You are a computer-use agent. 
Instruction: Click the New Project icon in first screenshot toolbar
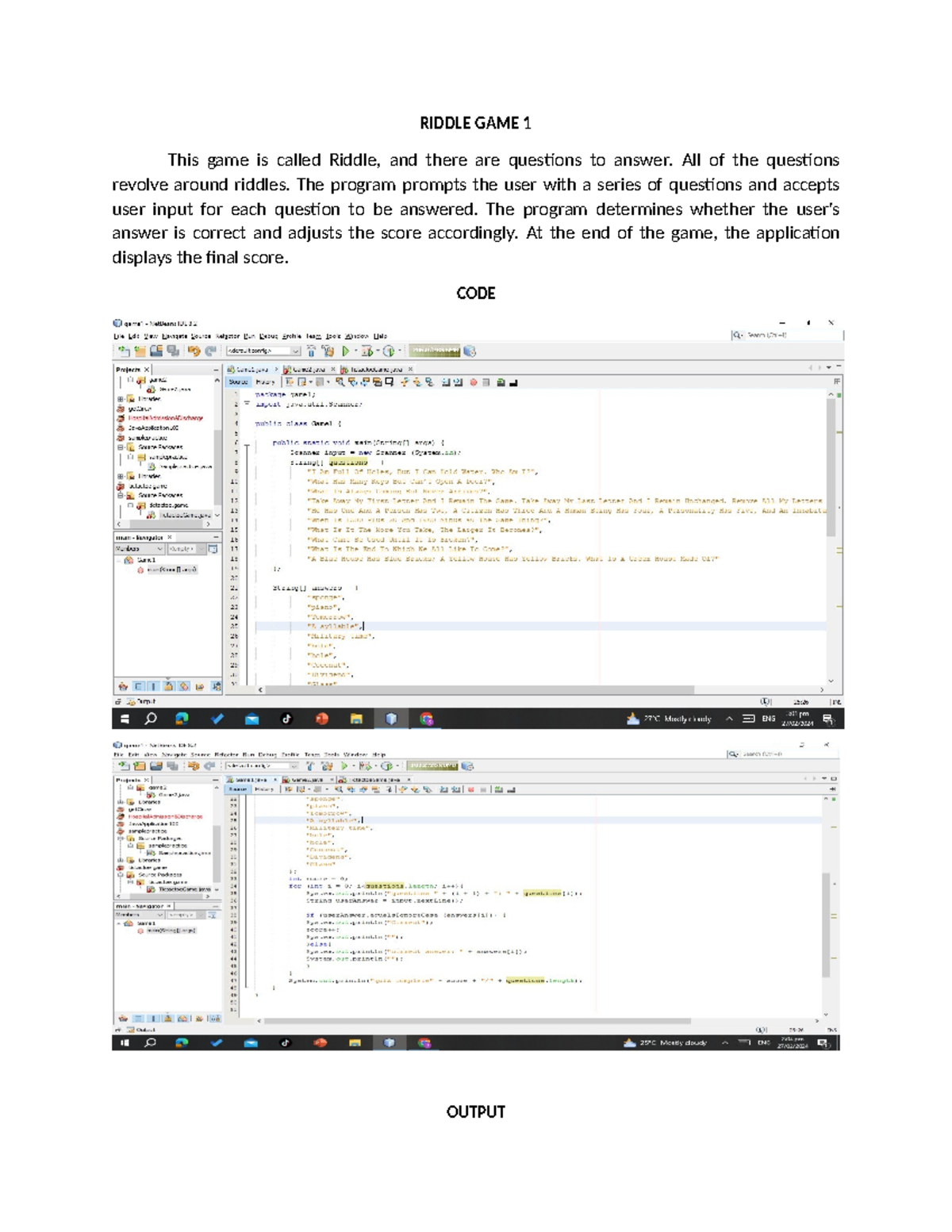click(140, 351)
